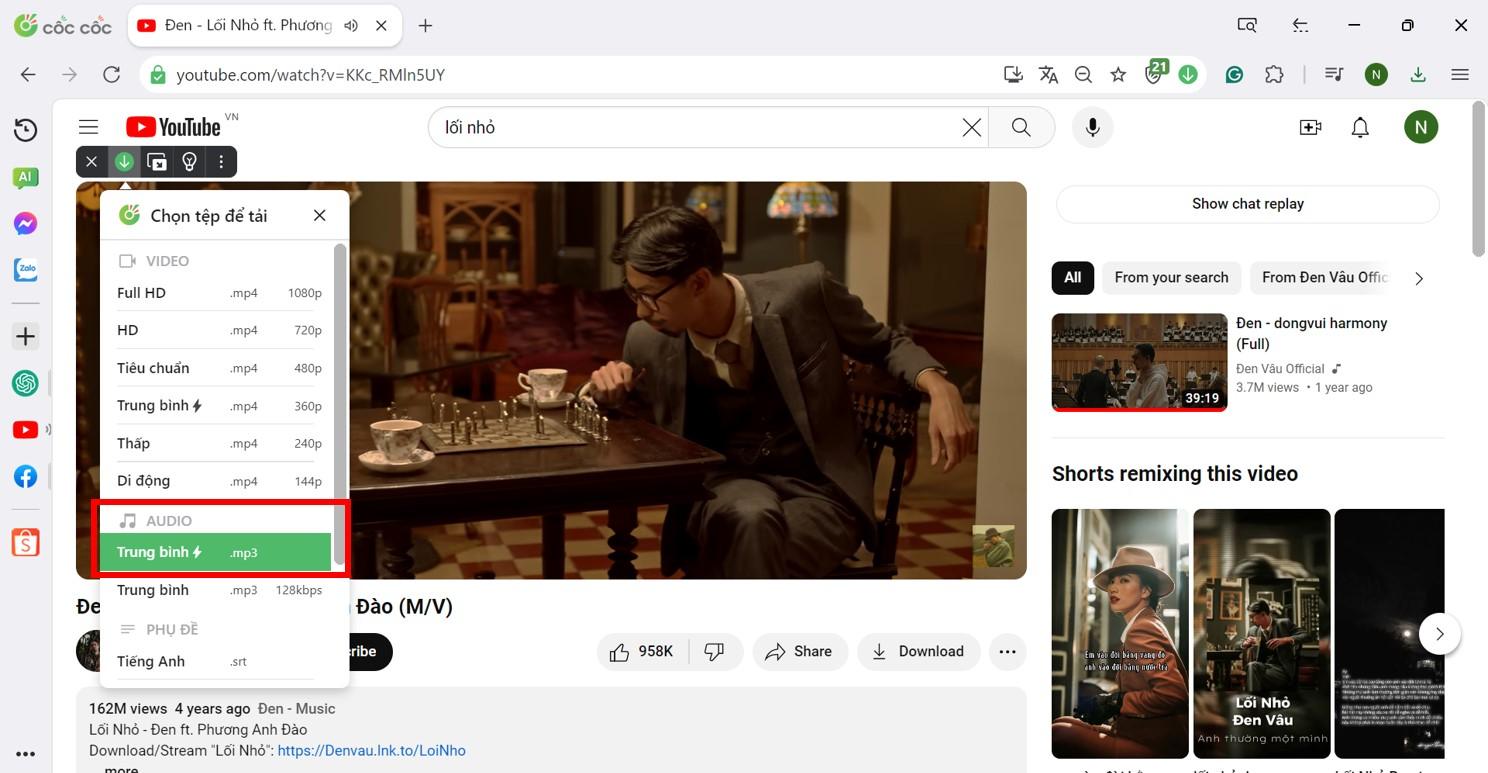1488x773 pixels.
Task: Mute the tab with speaker icon
Action: [x=351, y=26]
